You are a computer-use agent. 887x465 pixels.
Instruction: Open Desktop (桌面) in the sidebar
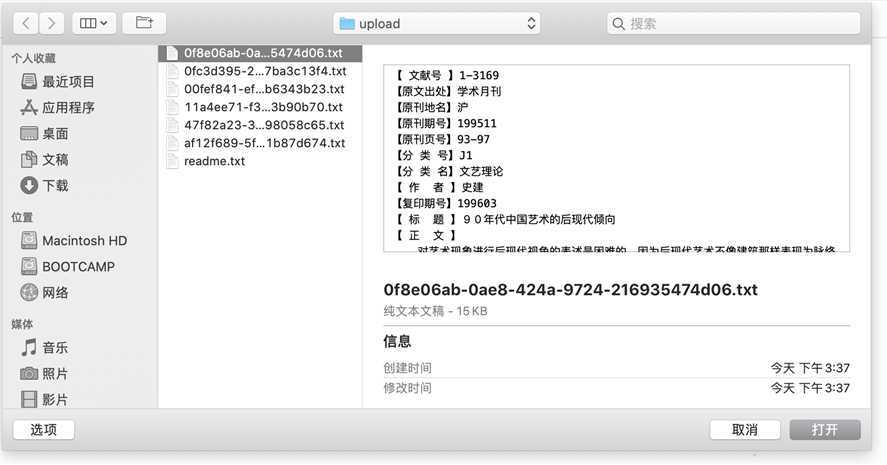[44, 134]
